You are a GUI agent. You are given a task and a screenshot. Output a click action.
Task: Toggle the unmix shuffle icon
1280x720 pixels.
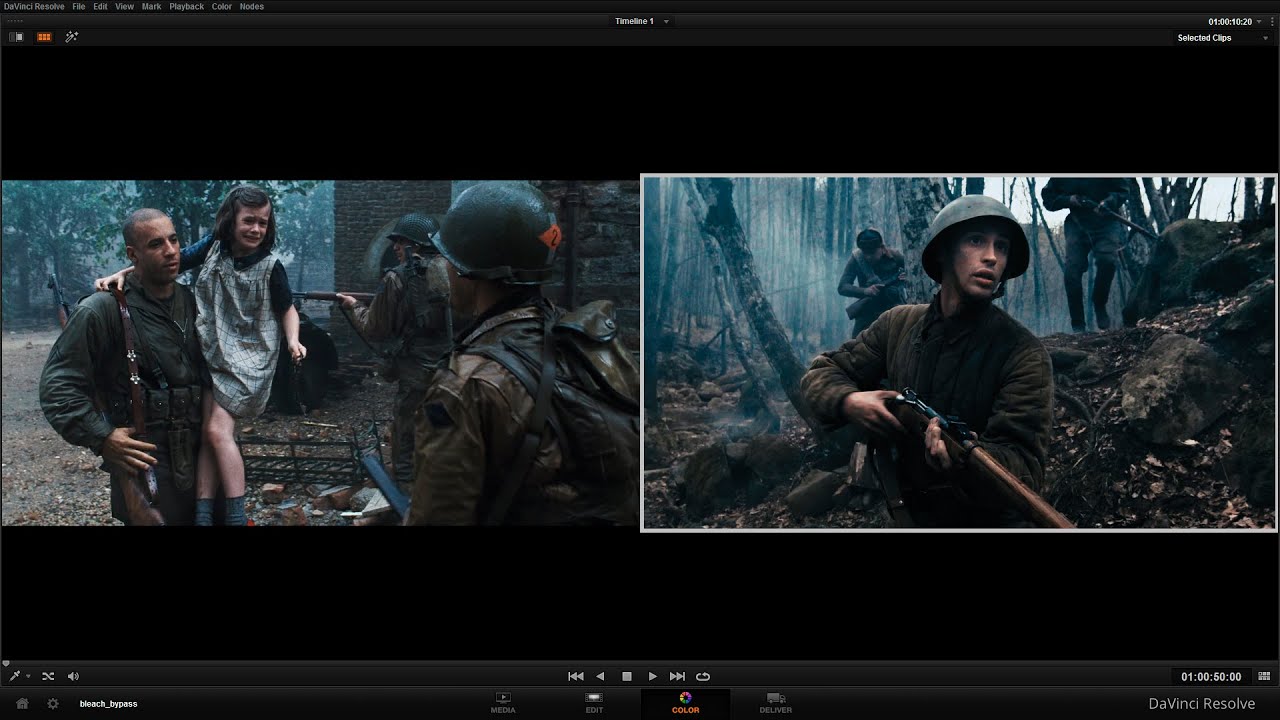48,676
